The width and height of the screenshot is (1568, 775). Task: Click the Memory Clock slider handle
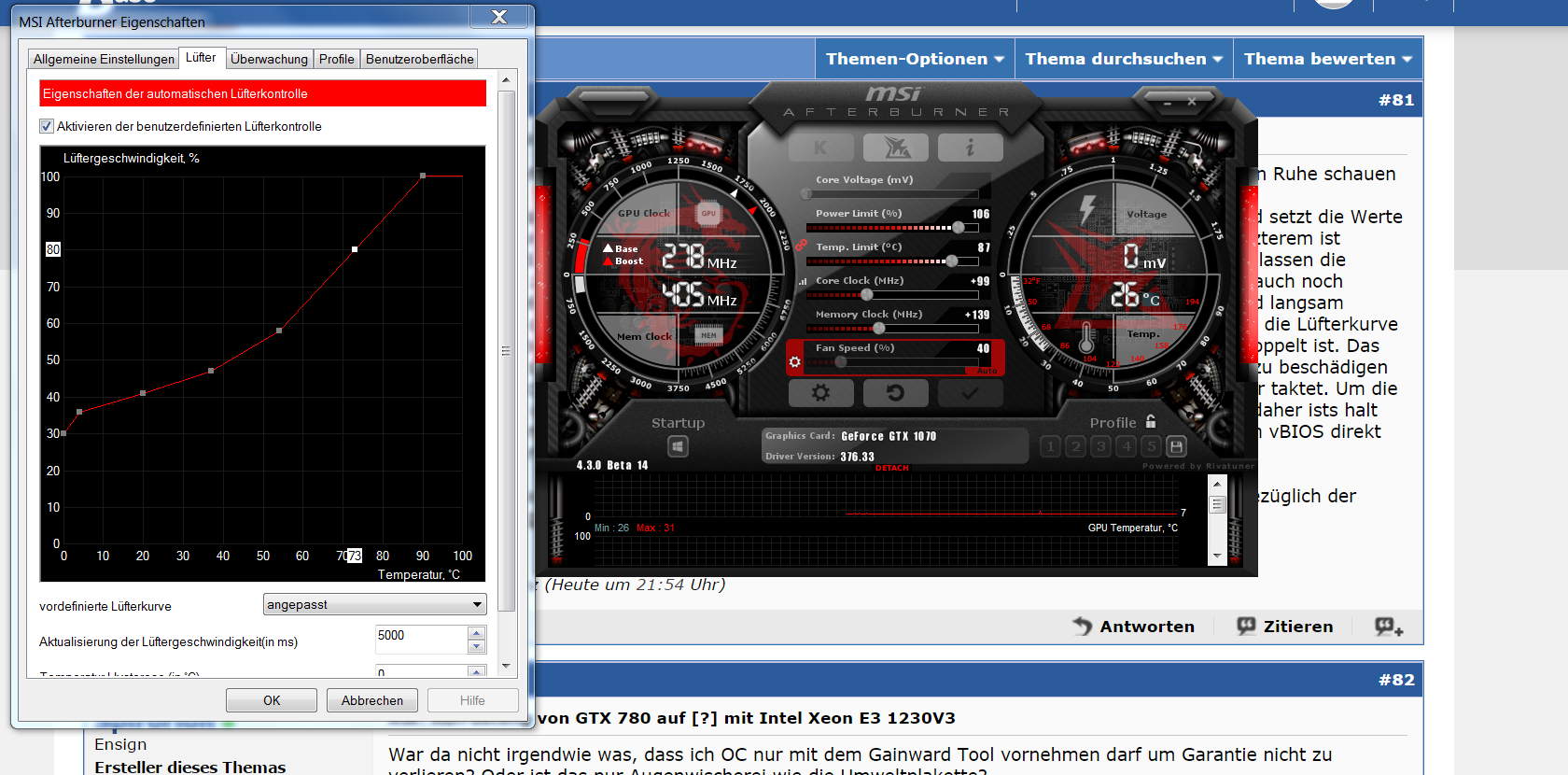[x=878, y=328]
